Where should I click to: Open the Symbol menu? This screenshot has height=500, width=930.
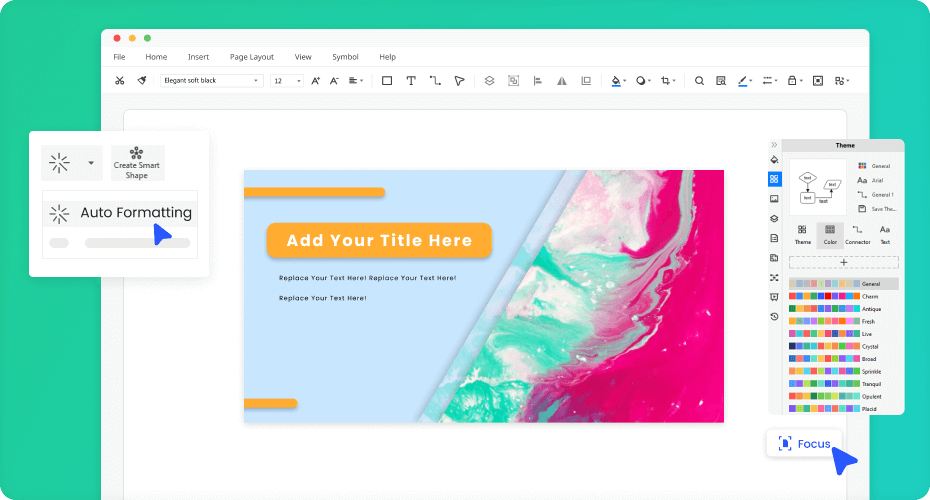pyautogui.click(x=345, y=57)
